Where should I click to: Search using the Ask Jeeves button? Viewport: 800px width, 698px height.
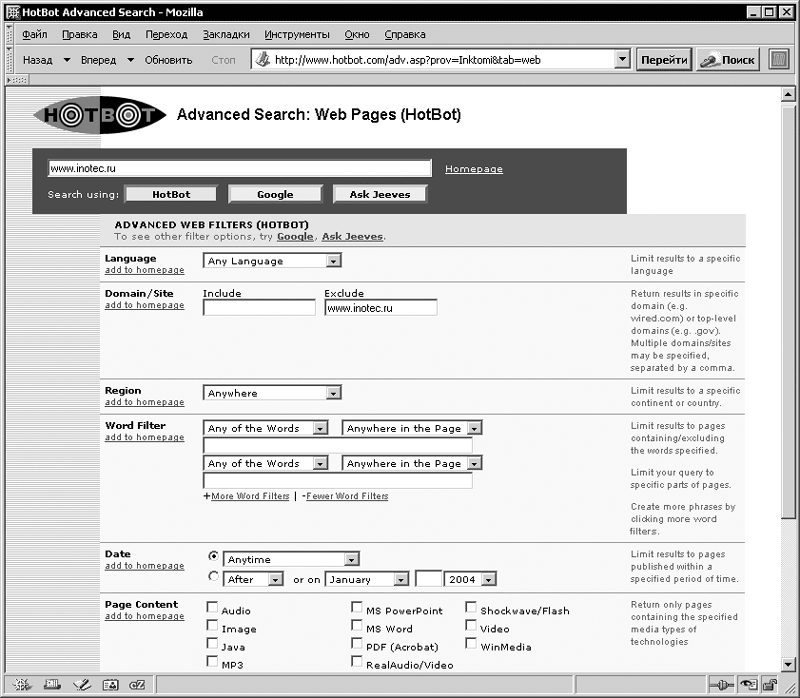pos(380,194)
